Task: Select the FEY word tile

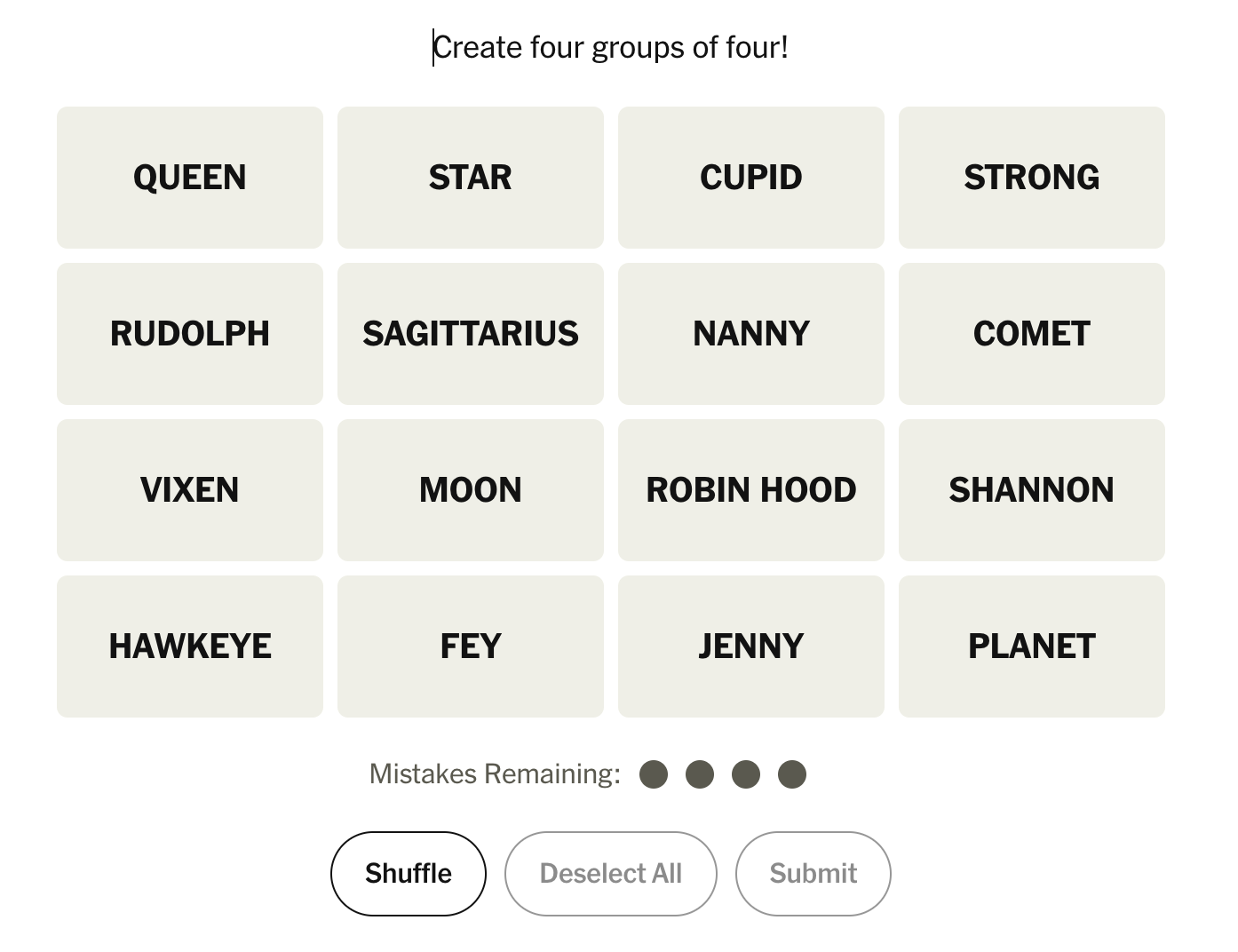Action: (471, 647)
